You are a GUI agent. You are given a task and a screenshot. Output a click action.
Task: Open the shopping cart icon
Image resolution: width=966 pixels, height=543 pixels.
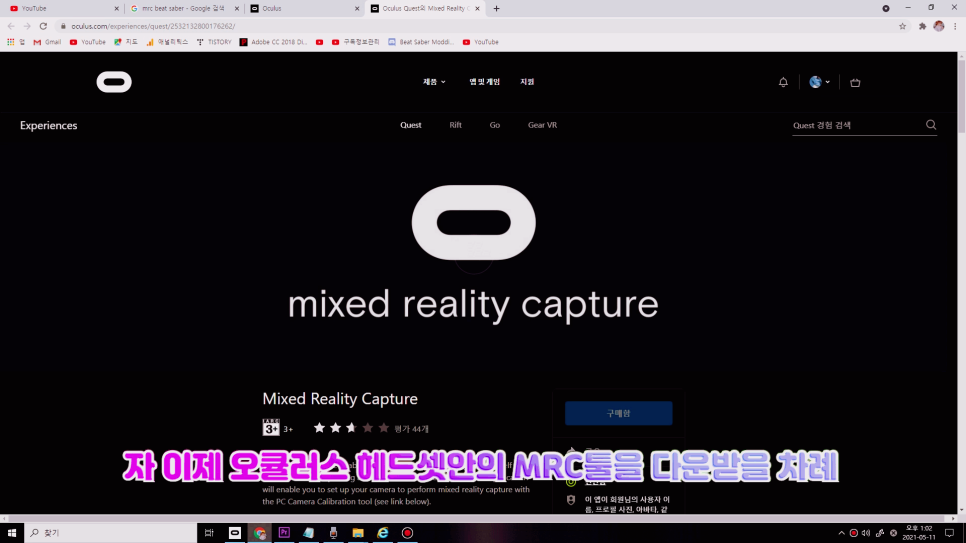855,82
